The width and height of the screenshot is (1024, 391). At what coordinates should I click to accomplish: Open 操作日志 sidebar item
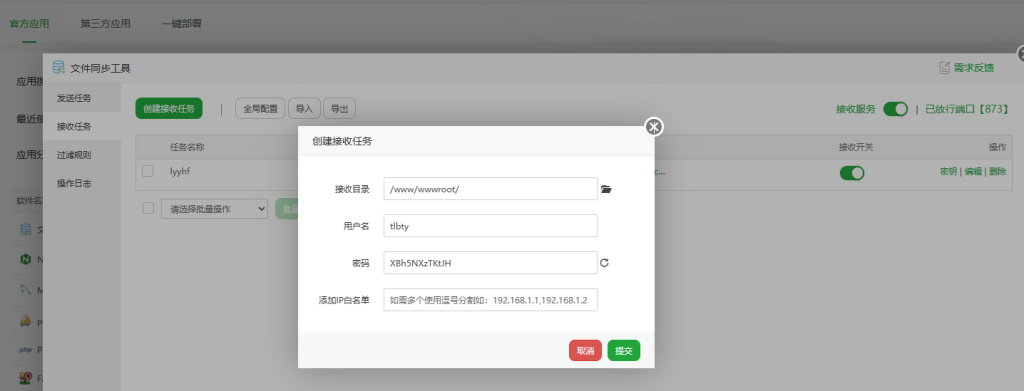coord(82,183)
